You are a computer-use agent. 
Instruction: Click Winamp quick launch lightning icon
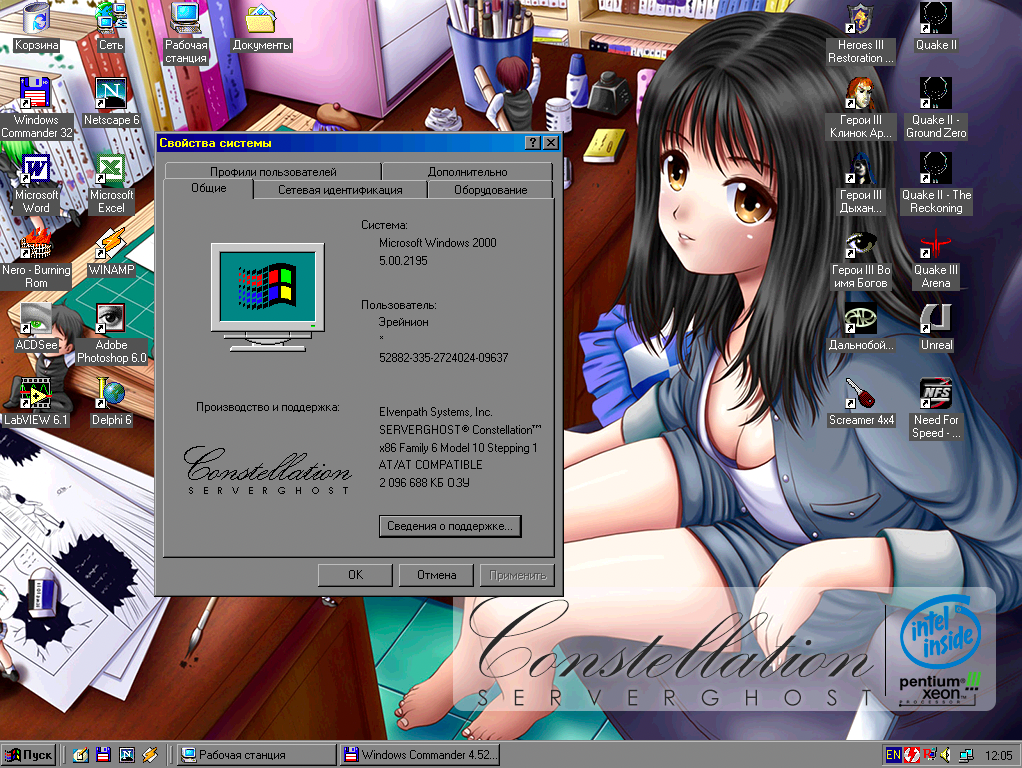pyautogui.click(x=150, y=755)
